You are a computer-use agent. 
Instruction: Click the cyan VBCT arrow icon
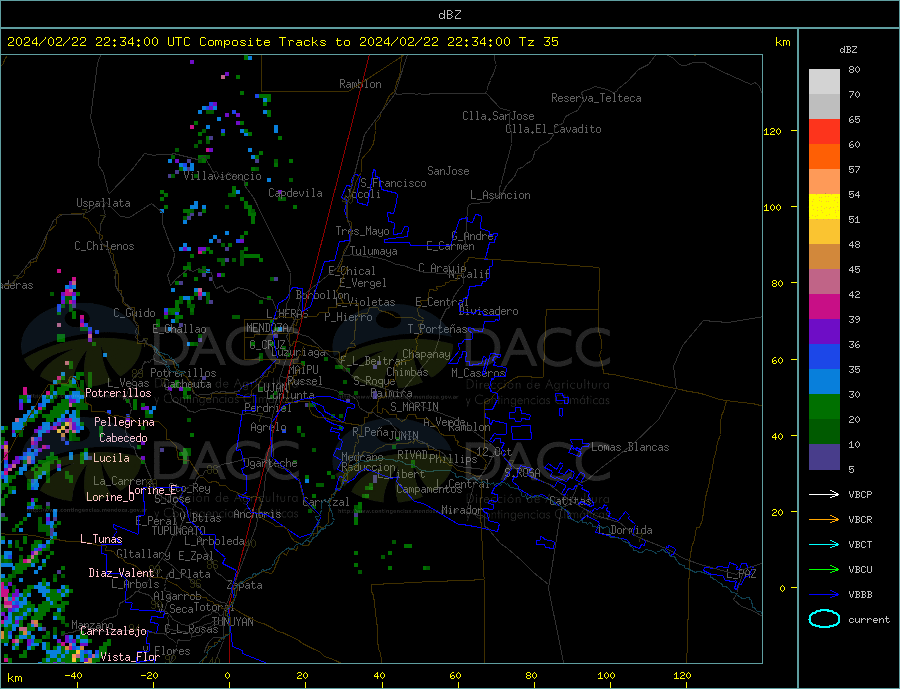pos(824,544)
